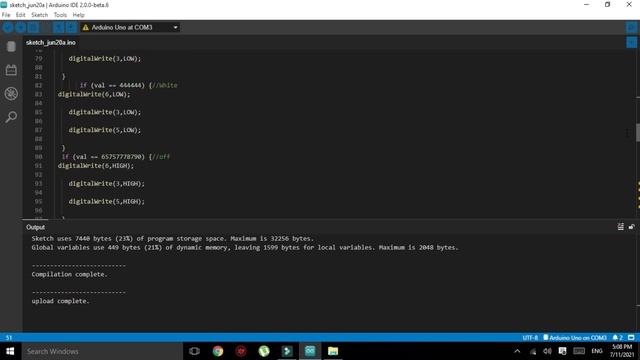Open the Tools menu
The image size is (640, 360).
[x=60, y=15]
